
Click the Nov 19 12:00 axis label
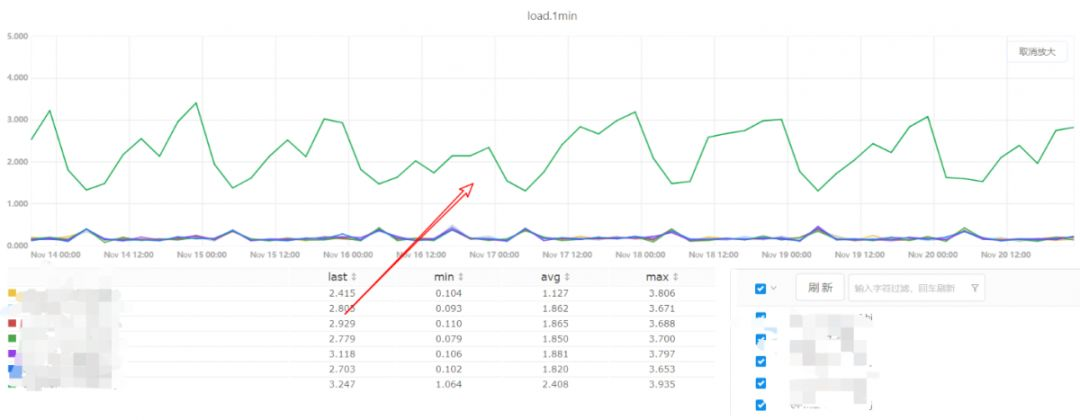pos(860,255)
